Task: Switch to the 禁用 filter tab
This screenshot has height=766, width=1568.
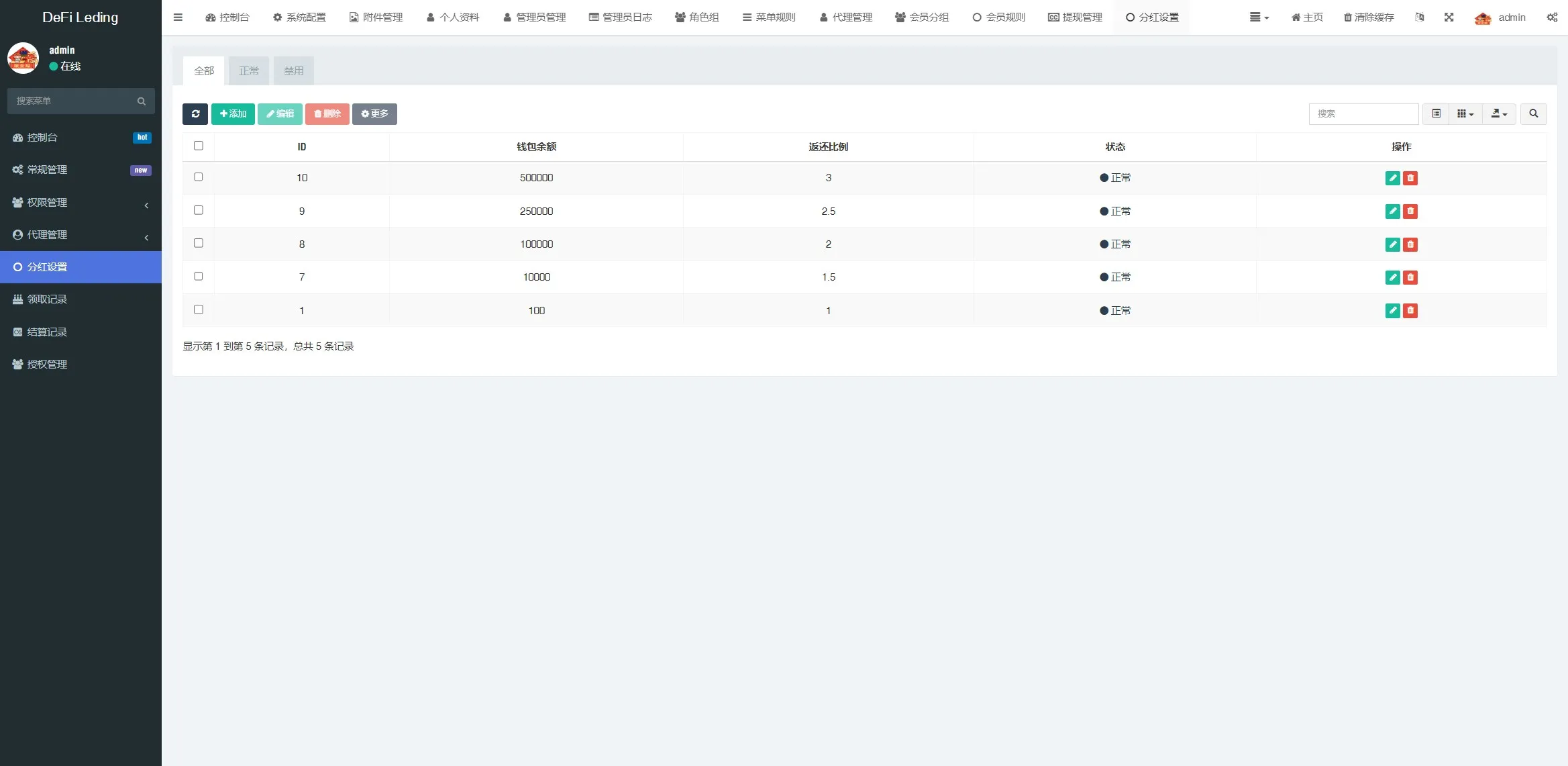Action: pyautogui.click(x=293, y=71)
